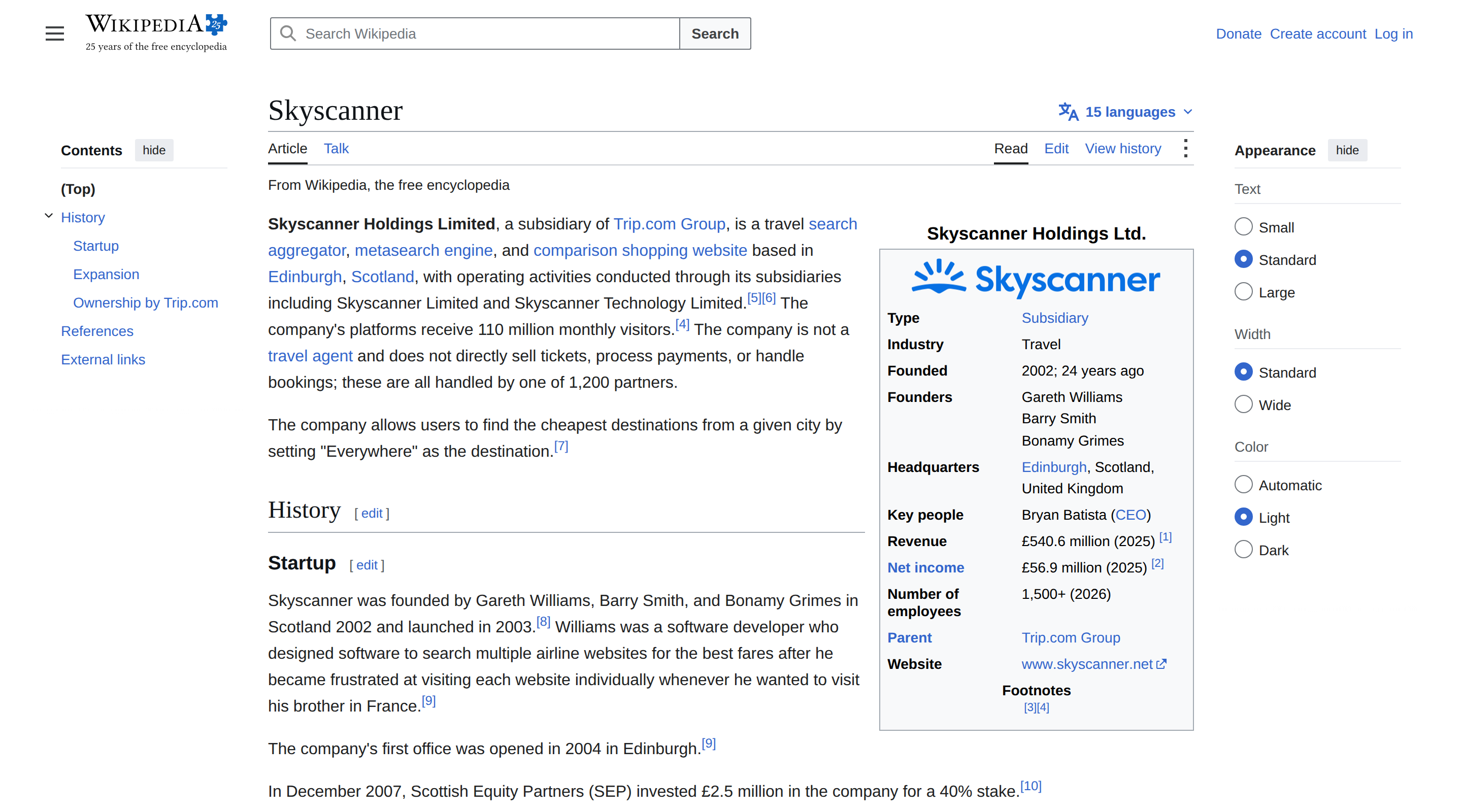Click external link icon beside www.skyscanner.net
1462x812 pixels.
[x=1161, y=663]
